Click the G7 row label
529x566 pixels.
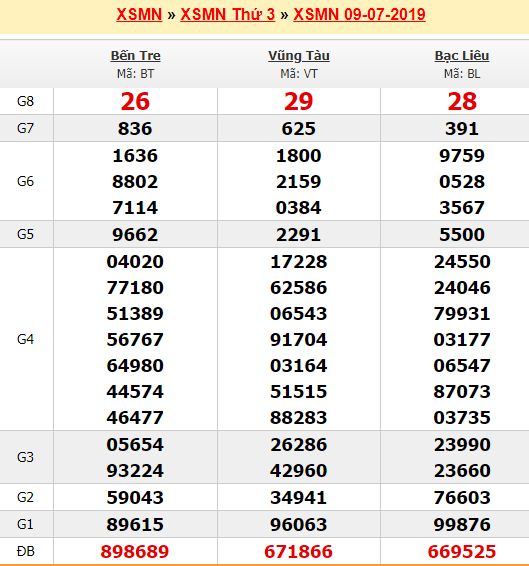[x=25, y=128]
